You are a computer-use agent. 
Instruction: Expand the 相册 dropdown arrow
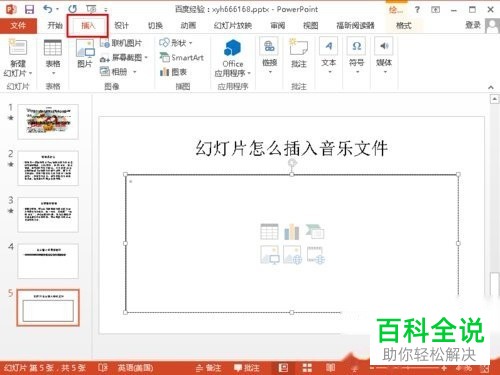coord(135,72)
